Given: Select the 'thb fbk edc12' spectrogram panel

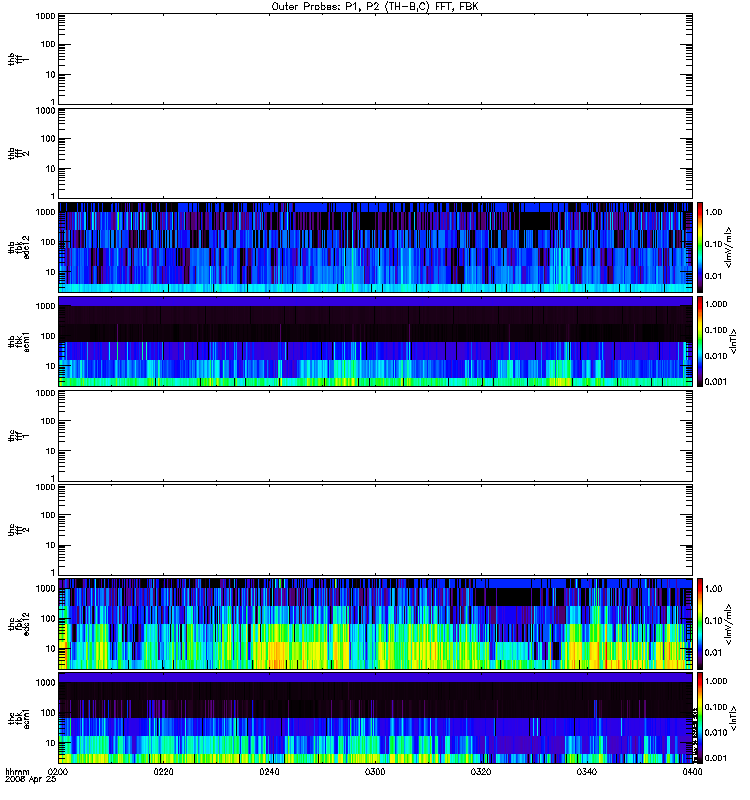Looking at the screenshot, I should (x=376, y=247).
